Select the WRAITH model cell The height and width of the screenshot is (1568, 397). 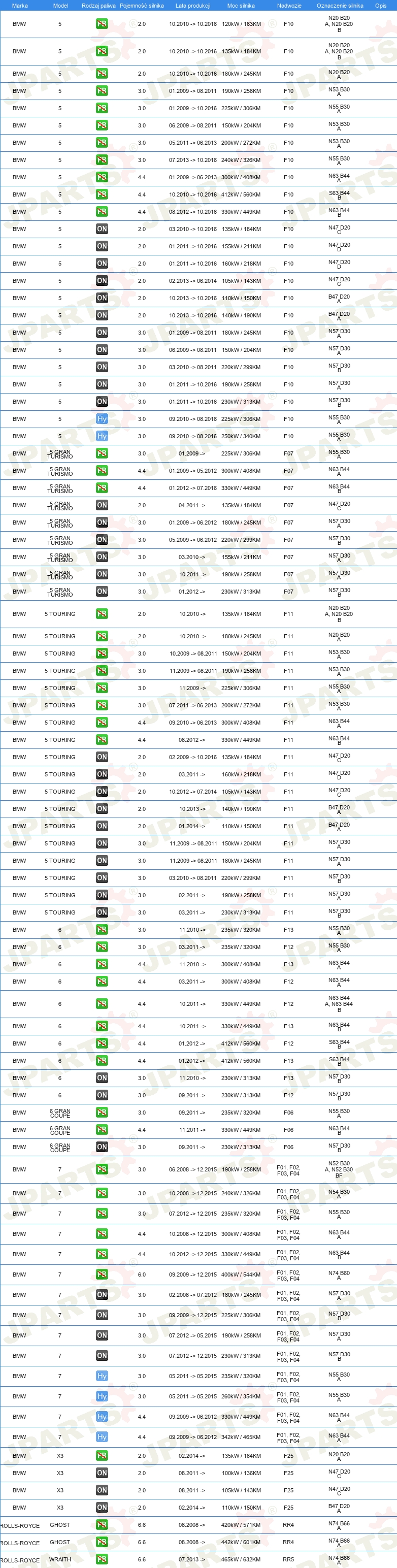pos(60,1559)
